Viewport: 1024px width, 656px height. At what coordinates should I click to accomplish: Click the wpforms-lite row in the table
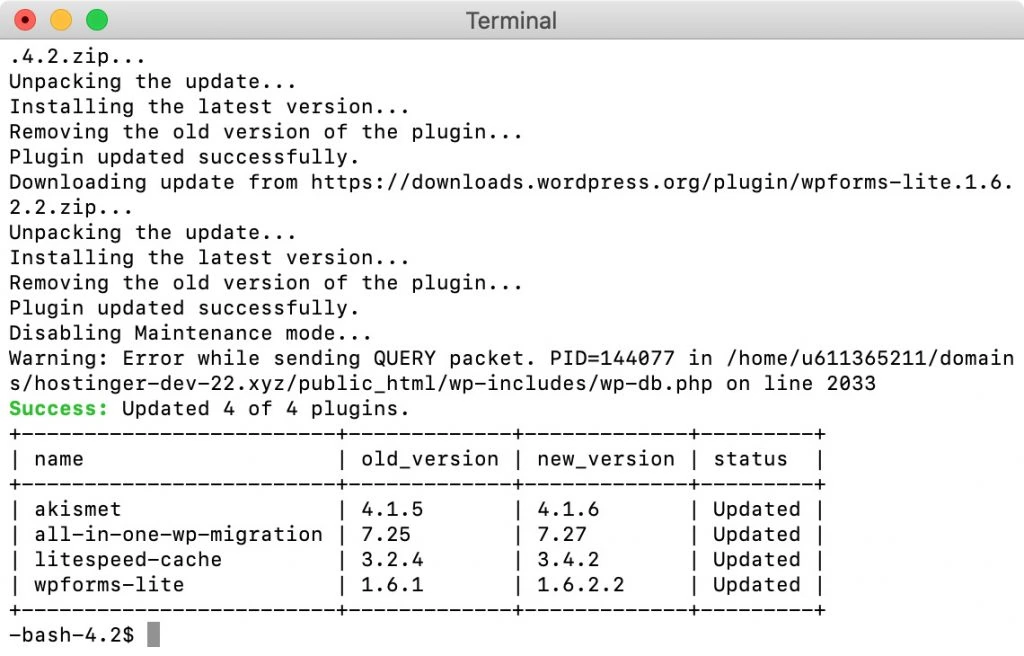[x=109, y=585]
